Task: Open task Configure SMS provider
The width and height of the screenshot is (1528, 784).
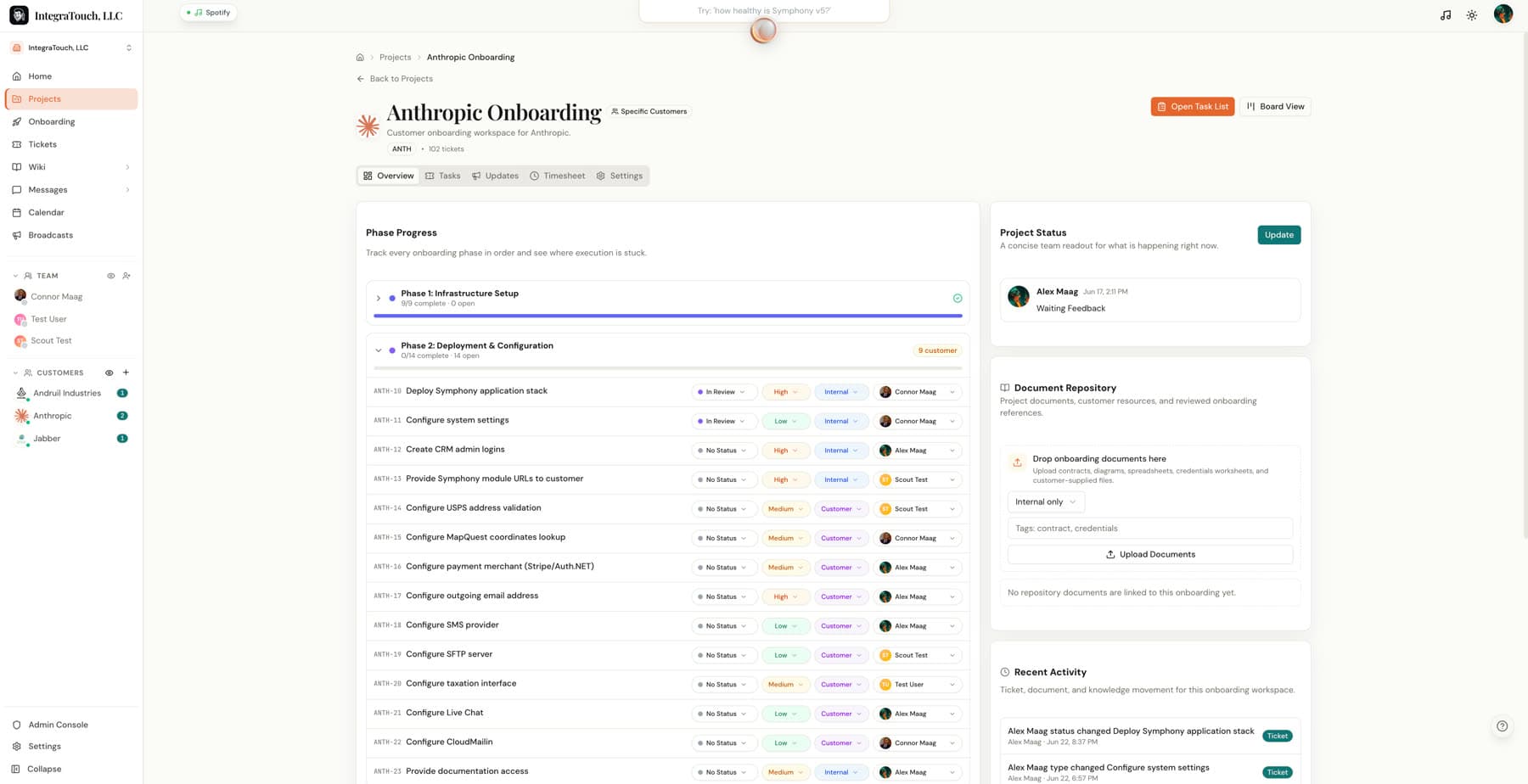Action: [x=452, y=625]
